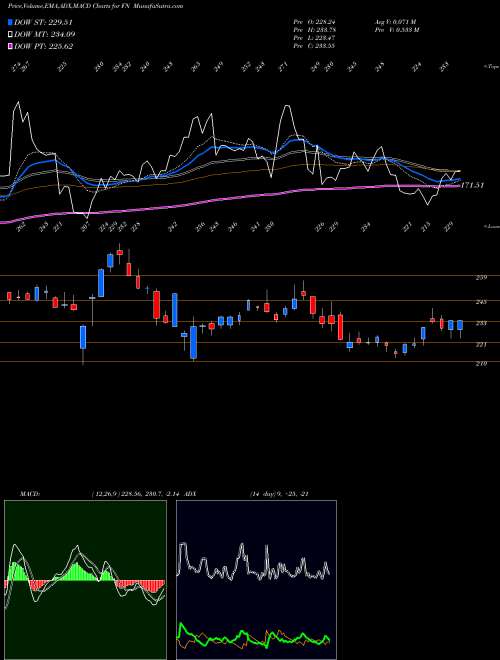Click the tall blue candle at the far right
Screen dimensions: 500x660
coord(460,325)
